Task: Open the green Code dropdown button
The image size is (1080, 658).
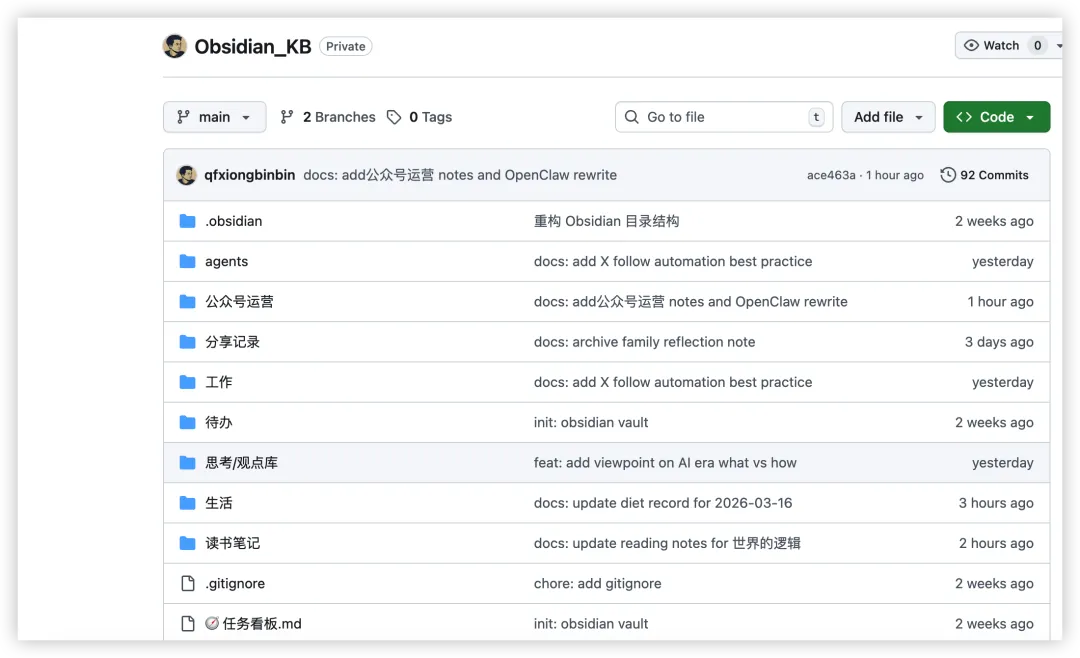Action: (x=996, y=117)
